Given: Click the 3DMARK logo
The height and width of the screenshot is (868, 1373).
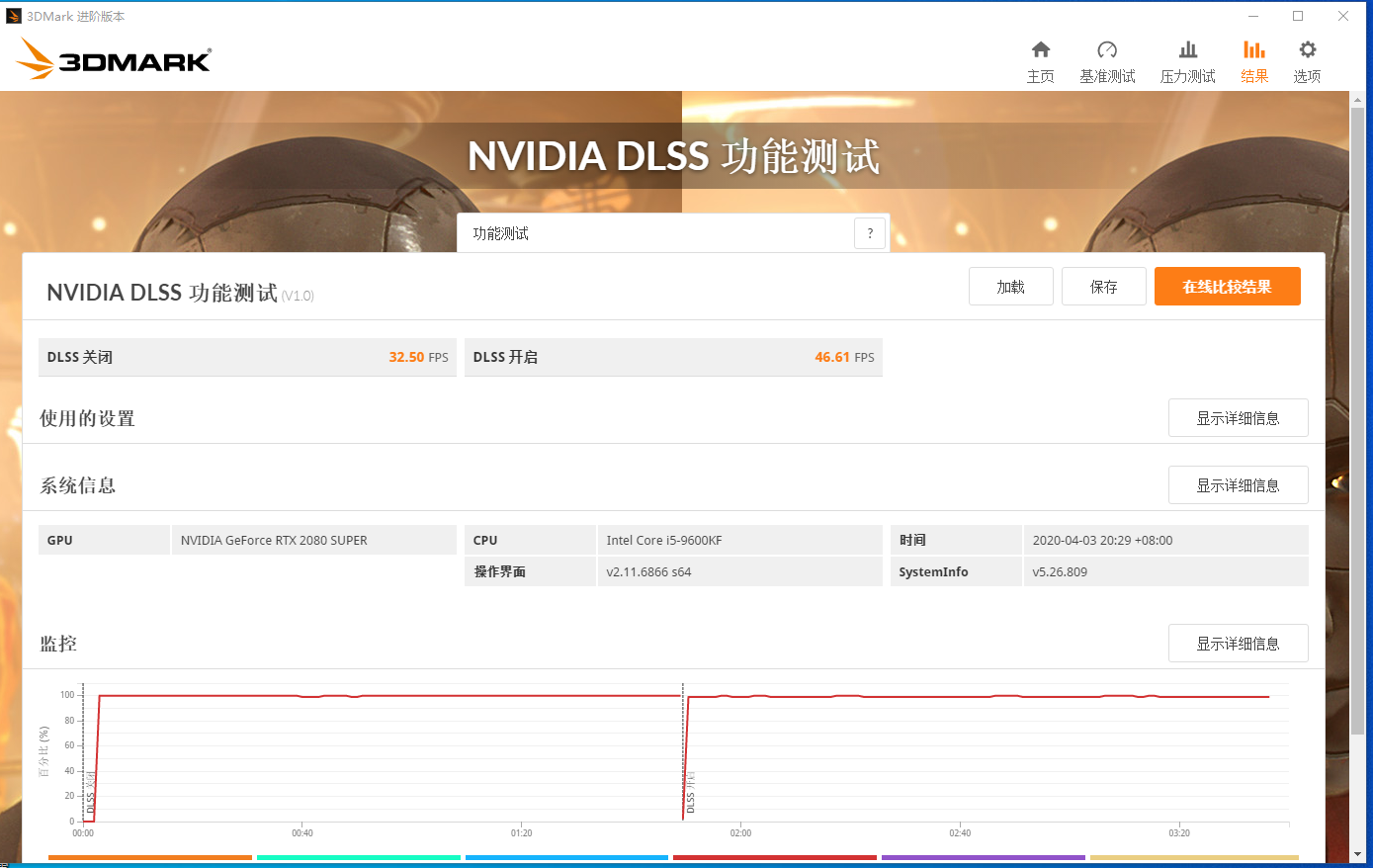Looking at the screenshot, I should coord(112,58).
